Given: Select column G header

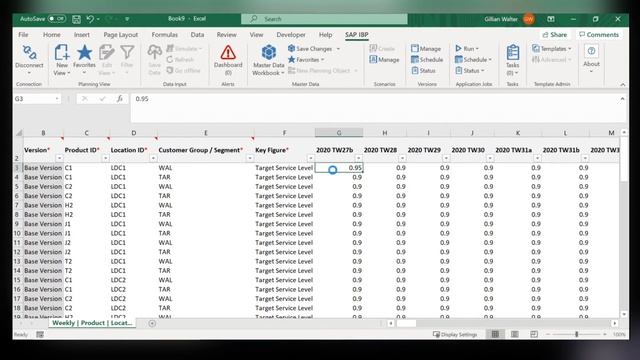Looking at the screenshot, I should pos(339,133).
